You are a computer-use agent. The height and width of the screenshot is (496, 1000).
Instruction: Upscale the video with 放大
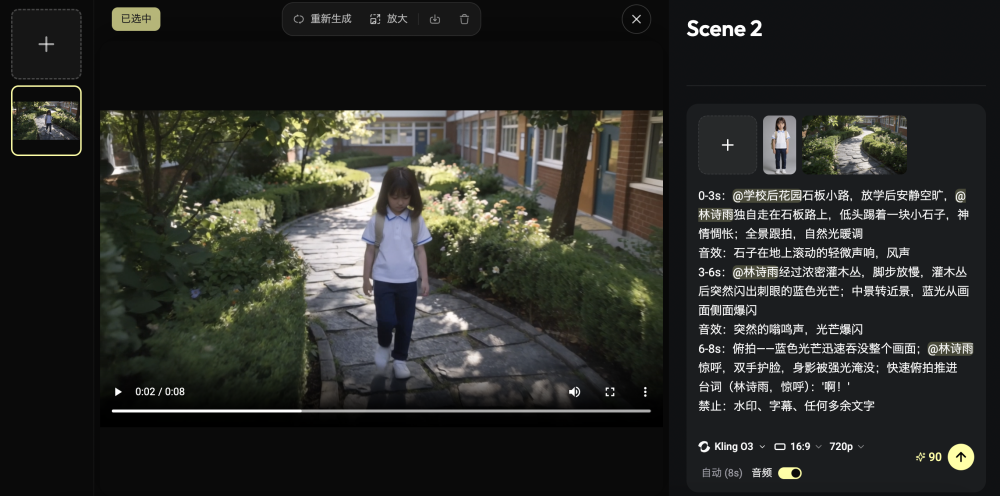pyautogui.click(x=388, y=19)
